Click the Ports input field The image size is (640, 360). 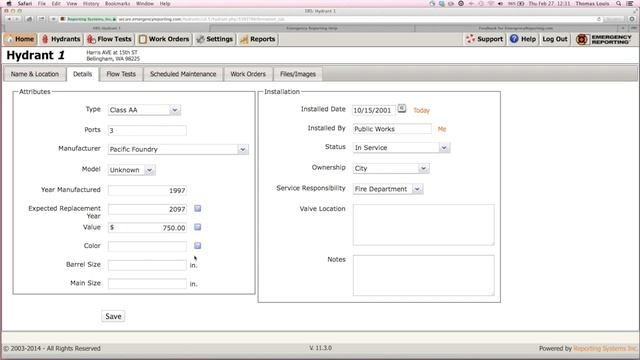(147, 130)
